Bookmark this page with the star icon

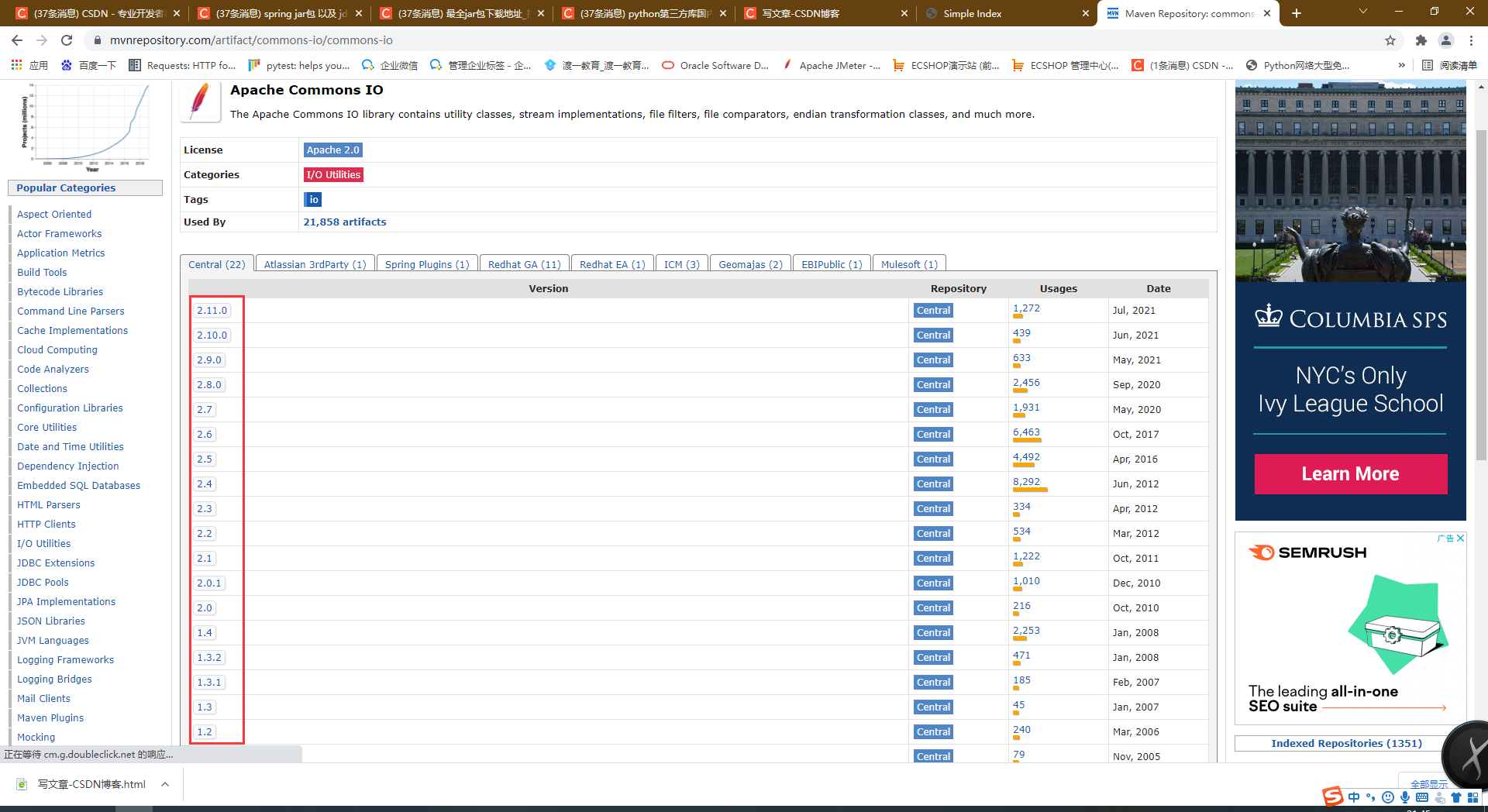tap(1390, 40)
